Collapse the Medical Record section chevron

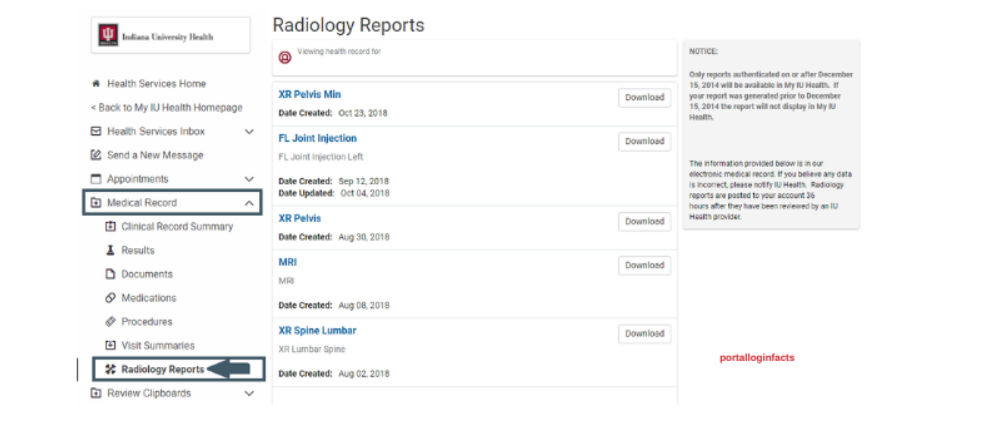click(x=249, y=203)
